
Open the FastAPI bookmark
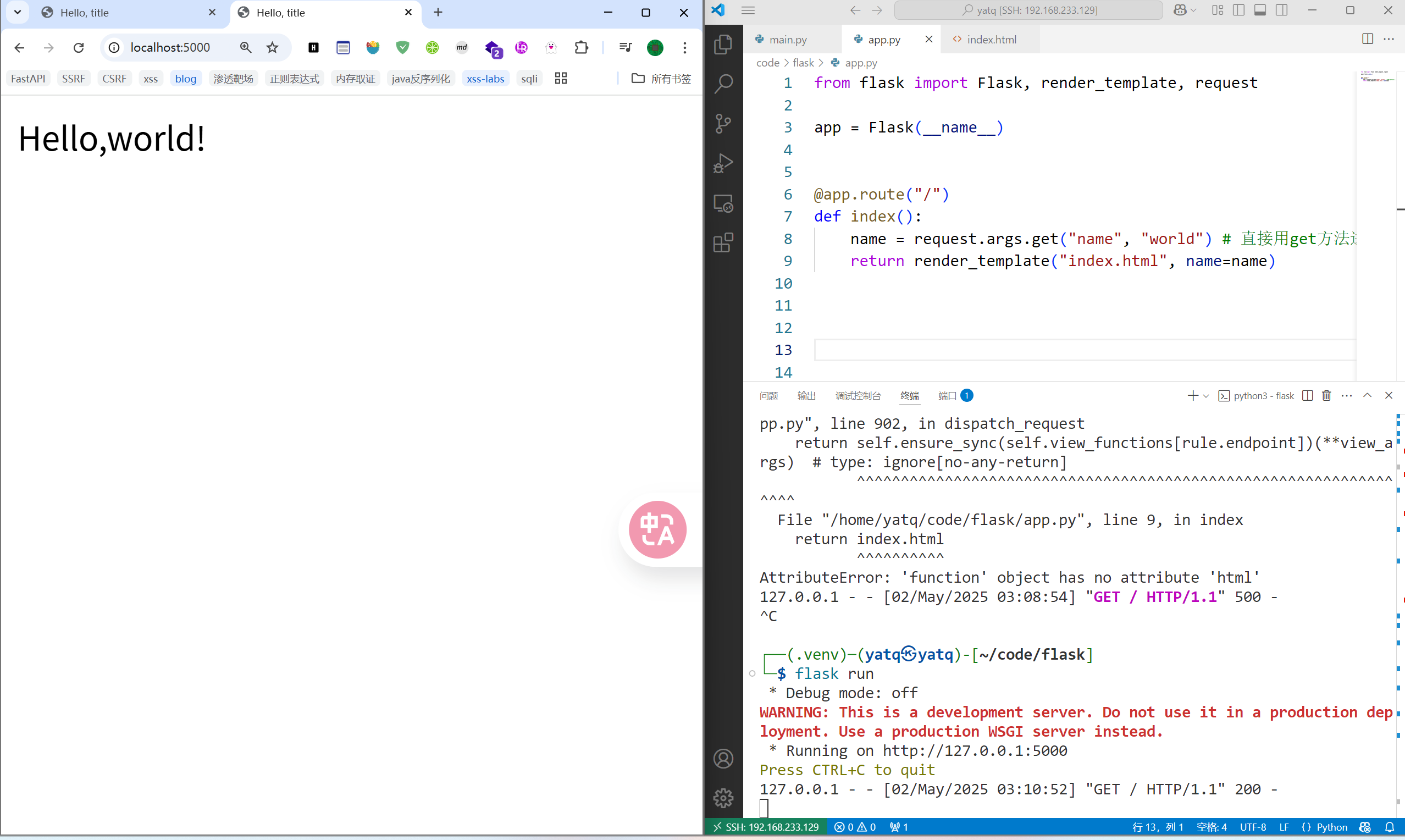(x=27, y=79)
